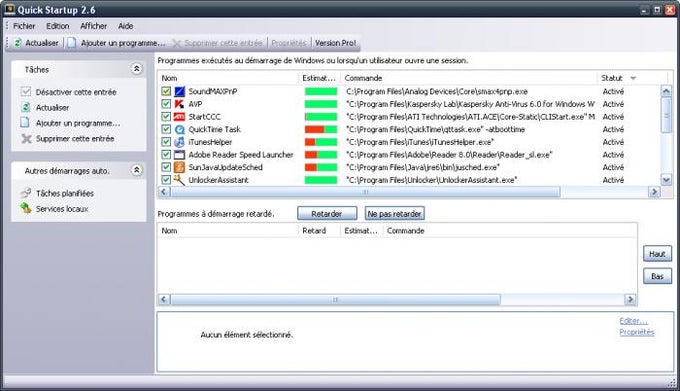
Task: Uncheck the SoundMAXPnP startup entry
Action: click(x=166, y=91)
